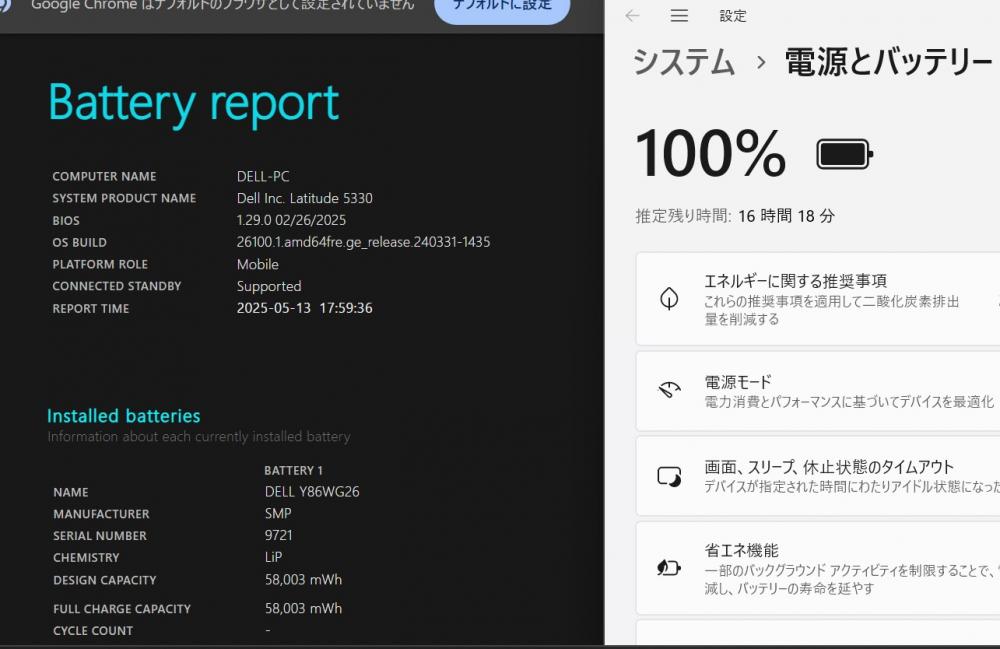Click the Chrome default browser notification message
Viewport: 1000px width, 649px height.
pyautogui.click(x=223, y=5)
